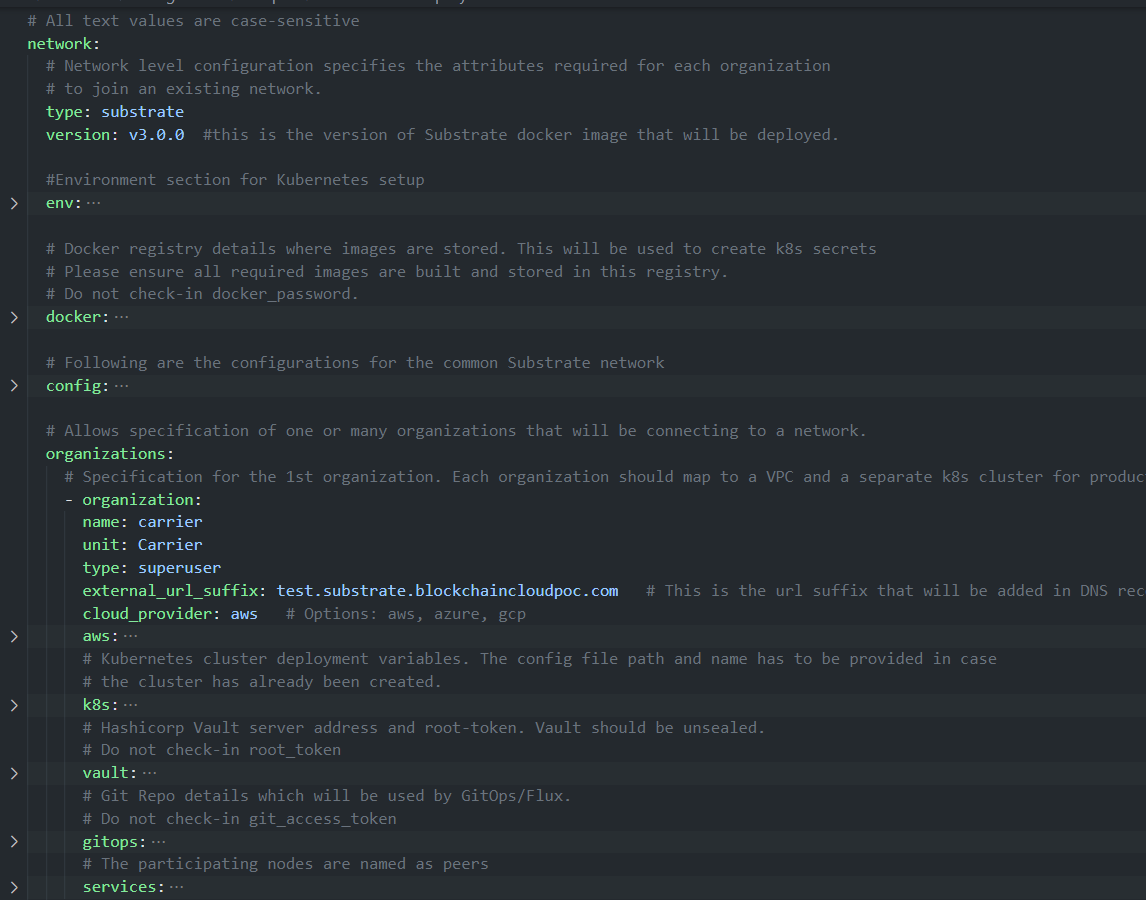This screenshot has height=900, width=1146.
Task: Click comment '# Do not check-in root_token'
Action: coord(212,750)
